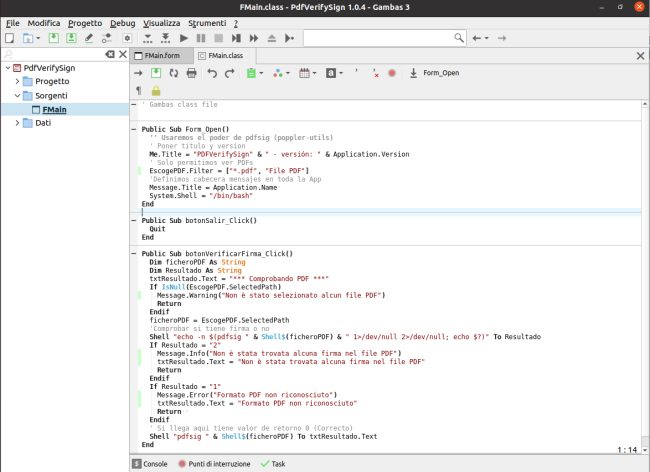Click the run-to-cursor arrow with dot icon
This screenshot has width=650, height=472.
pyautogui.click(x=289, y=38)
